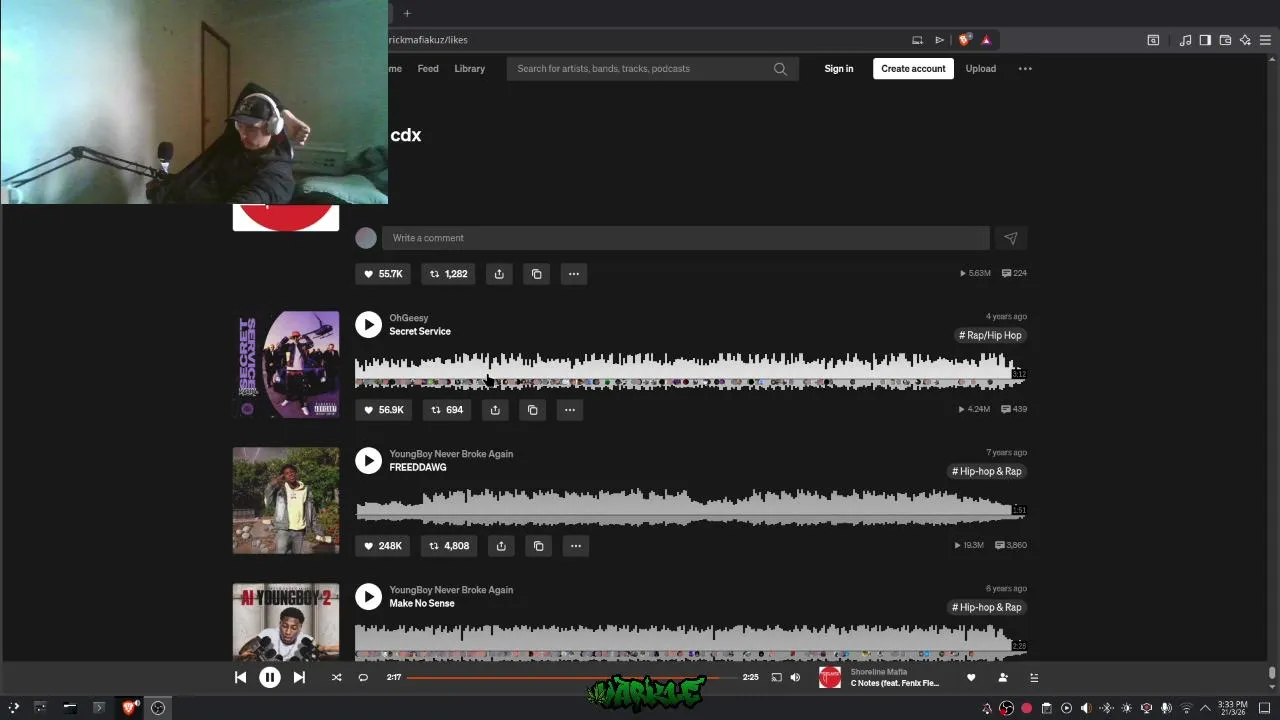
Task: Follow Shoreline Mafia from the player
Action: click(1003, 677)
